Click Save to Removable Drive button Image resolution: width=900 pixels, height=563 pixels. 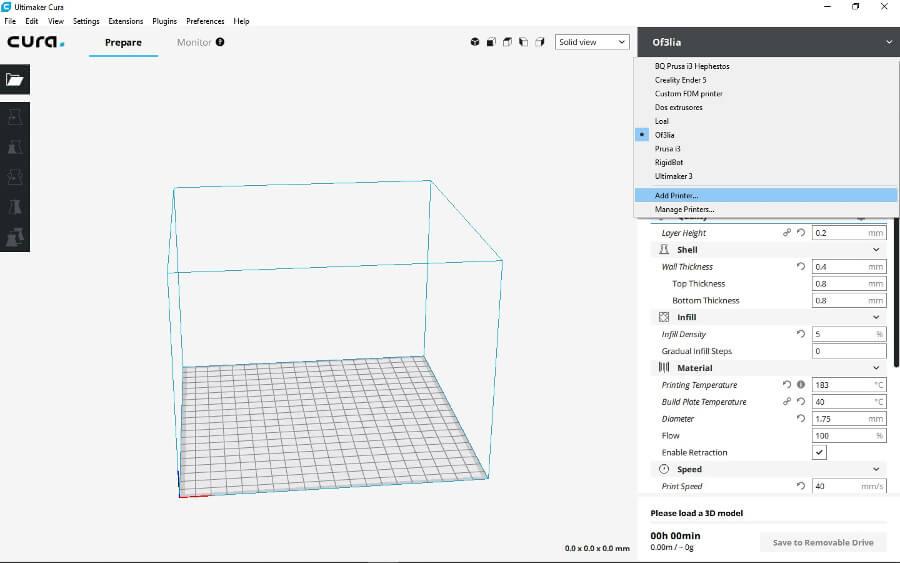823,542
